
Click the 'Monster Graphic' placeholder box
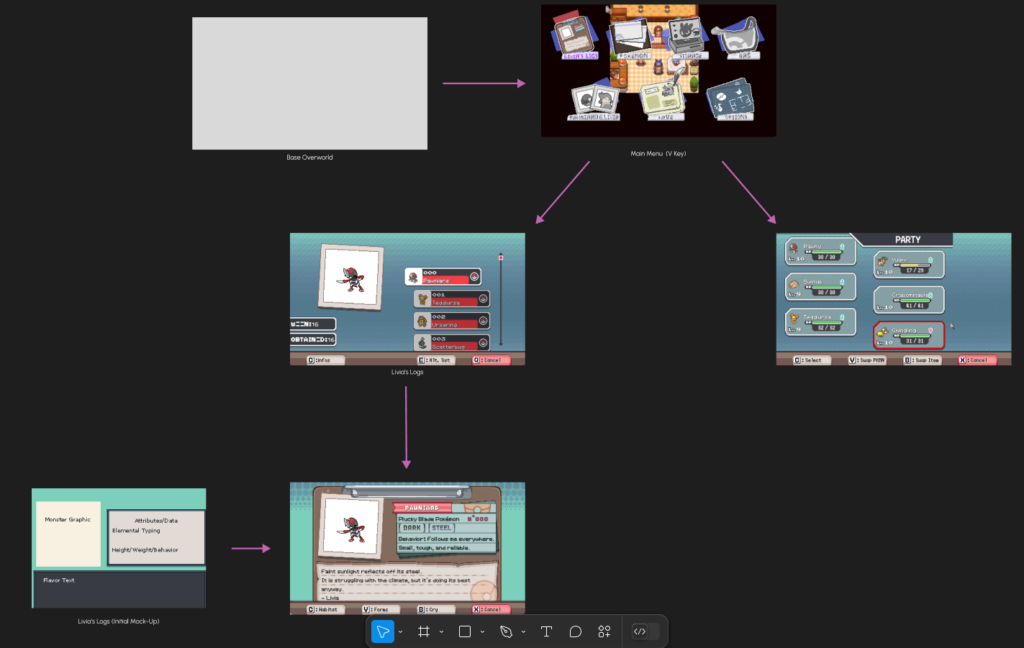coord(68,534)
